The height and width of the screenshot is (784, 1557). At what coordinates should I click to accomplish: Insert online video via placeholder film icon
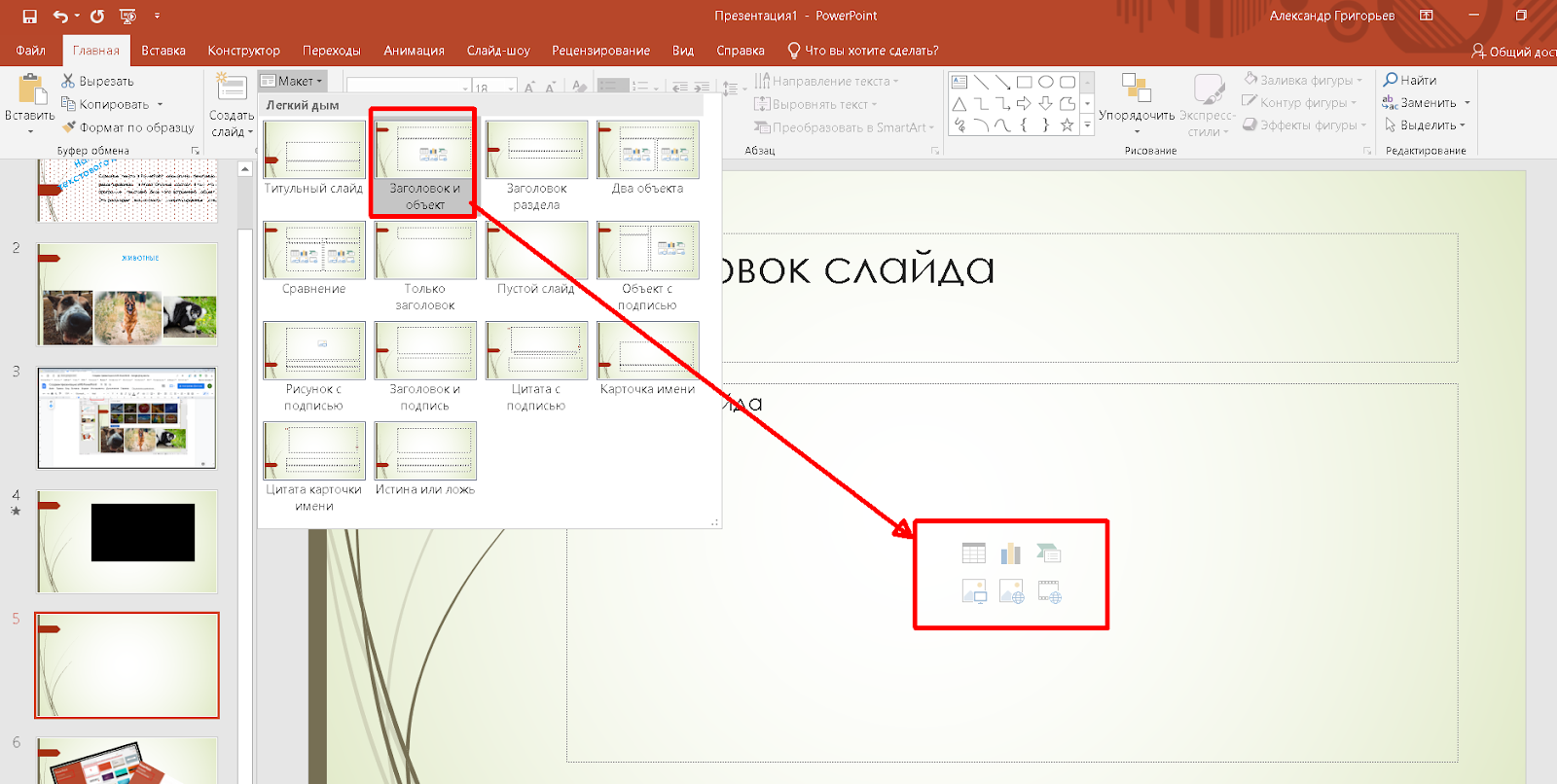(x=1049, y=591)
